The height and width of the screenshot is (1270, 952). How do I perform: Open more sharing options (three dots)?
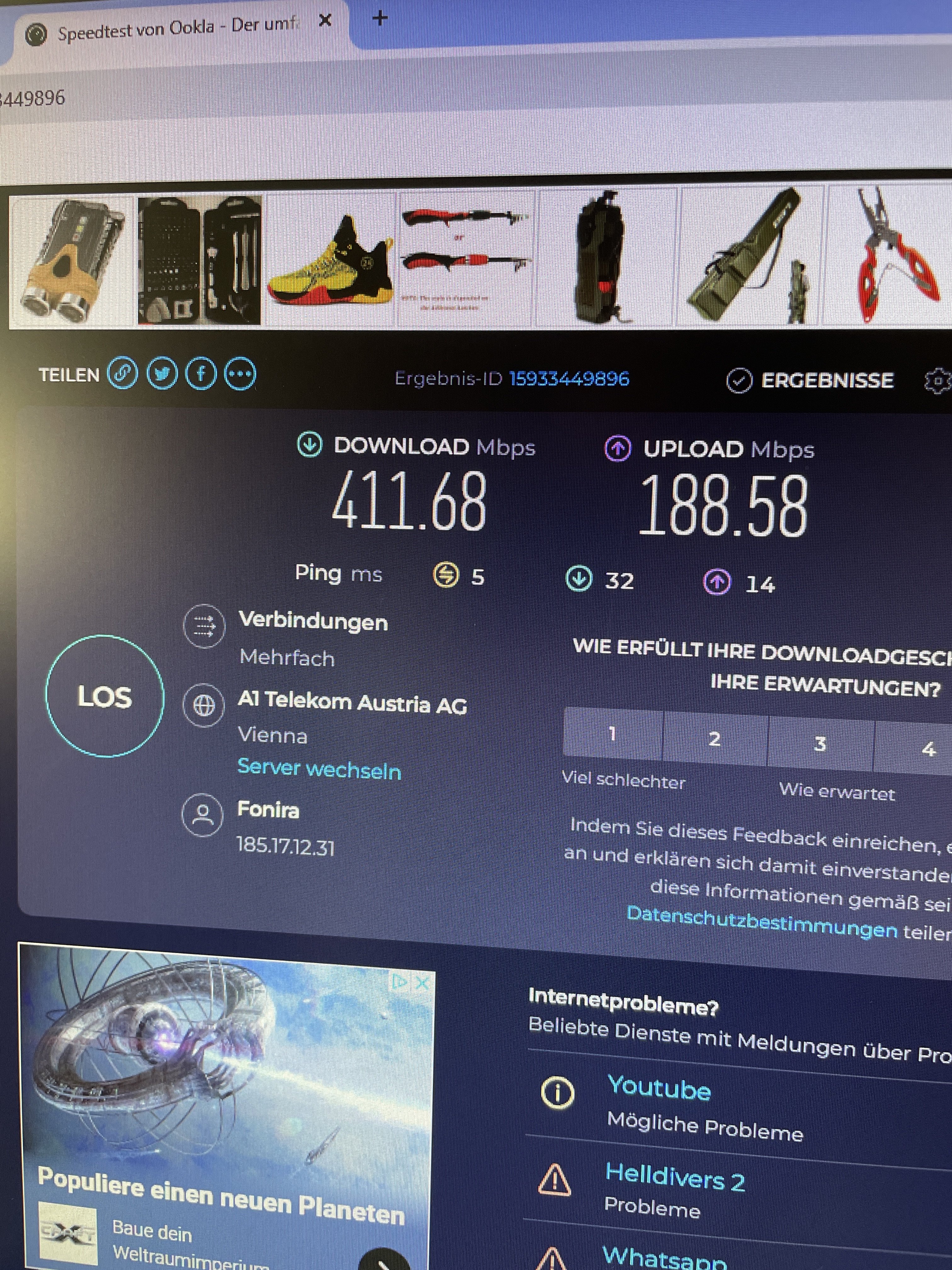click(x=240, y=374)
